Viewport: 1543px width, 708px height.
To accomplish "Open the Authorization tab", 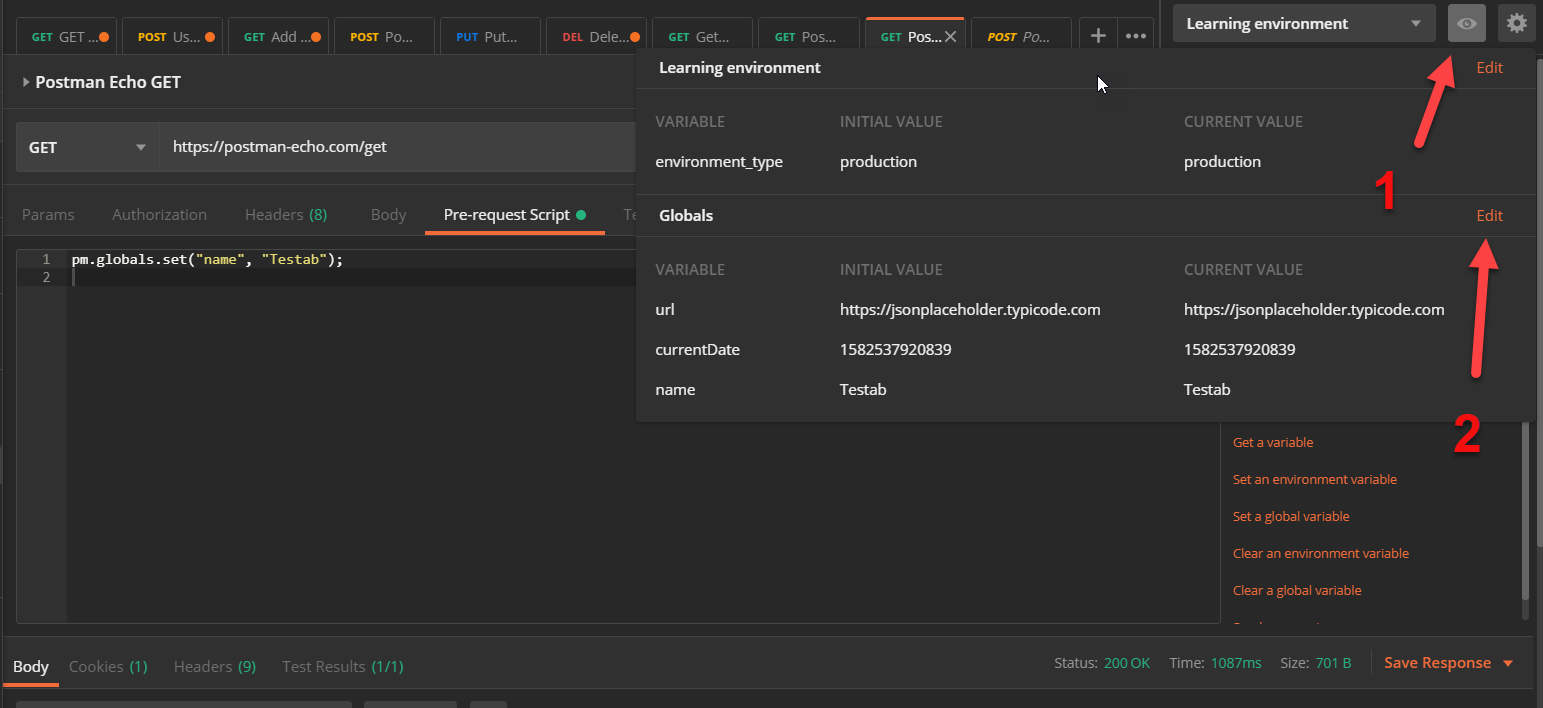I will point(159,214).
